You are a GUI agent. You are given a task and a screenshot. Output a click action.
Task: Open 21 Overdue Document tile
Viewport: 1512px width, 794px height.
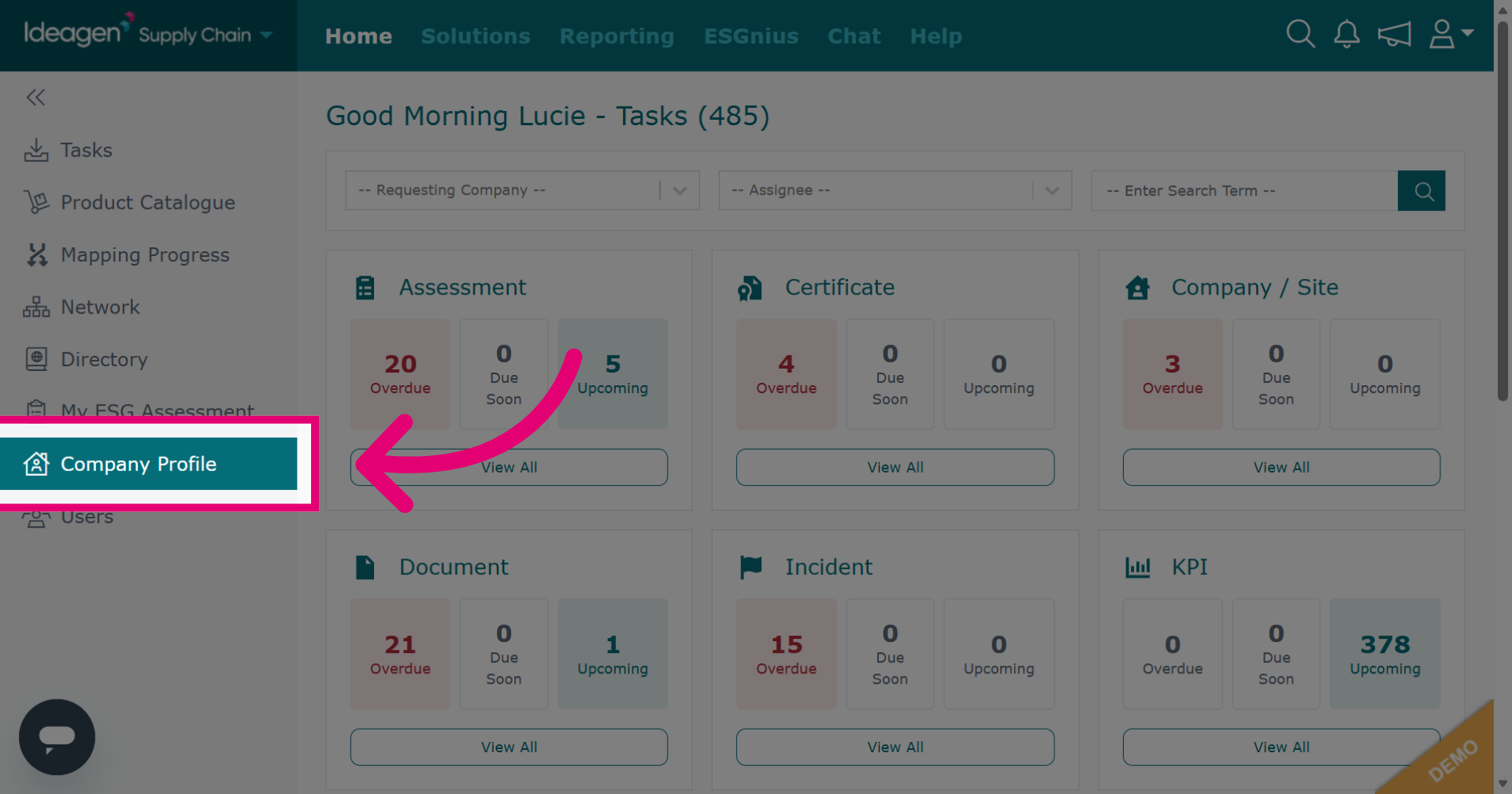tap(400, 654)
